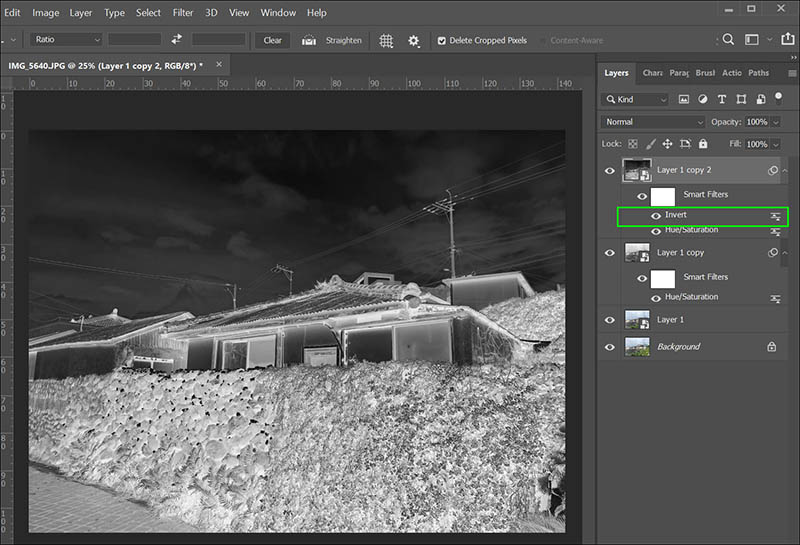Open the Ratio crop preset dropdown
This screenshot has width=800, height=545.
click(66, 39)
